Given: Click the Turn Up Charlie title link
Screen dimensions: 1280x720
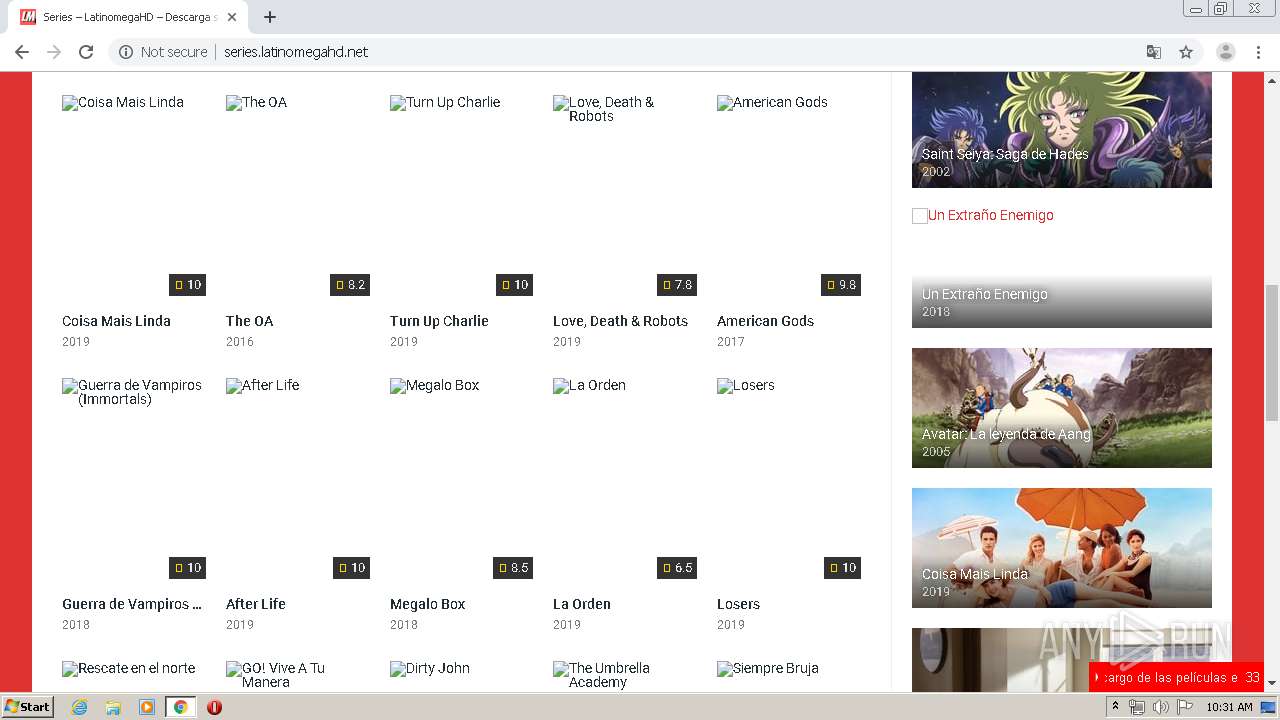Looking at the screenshot, I should pos(439,321).
